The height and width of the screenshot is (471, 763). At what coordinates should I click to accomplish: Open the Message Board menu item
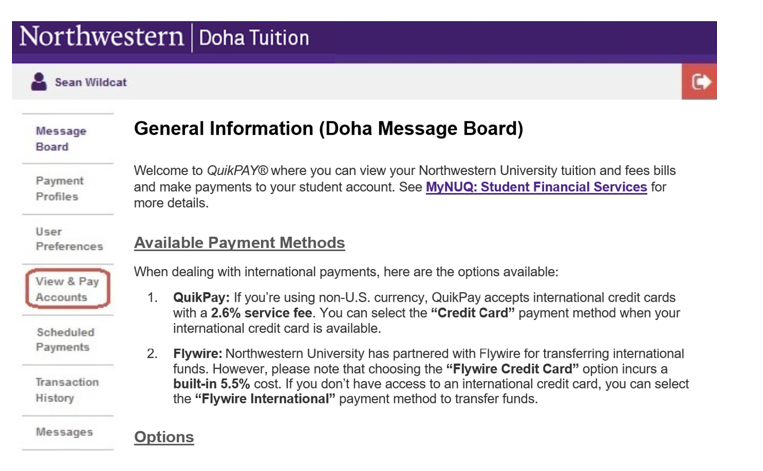pyautogui.click(x=61, y=139)
